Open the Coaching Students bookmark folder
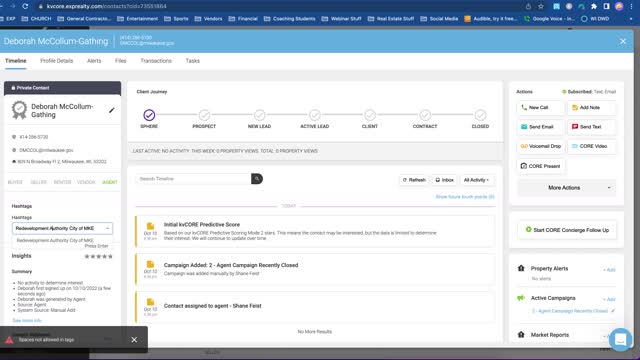The height and width of the screenshot is (360, 640). [x=289, y=19]
